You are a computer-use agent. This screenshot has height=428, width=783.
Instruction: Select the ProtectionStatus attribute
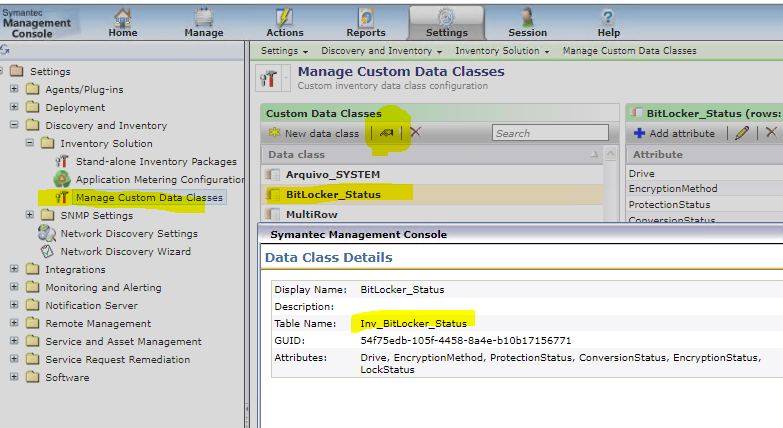[669, 205]
